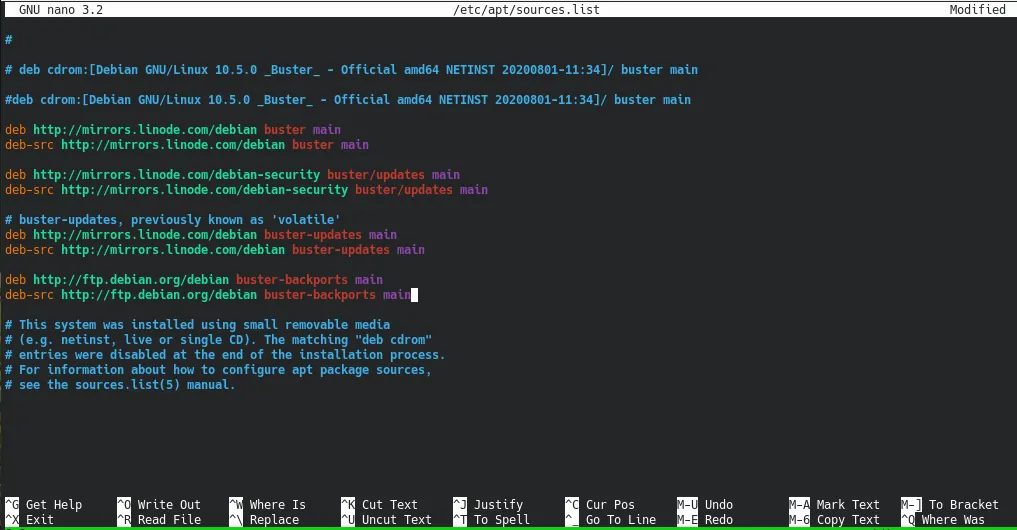Click the M-U key hint

tap(688, 505)
